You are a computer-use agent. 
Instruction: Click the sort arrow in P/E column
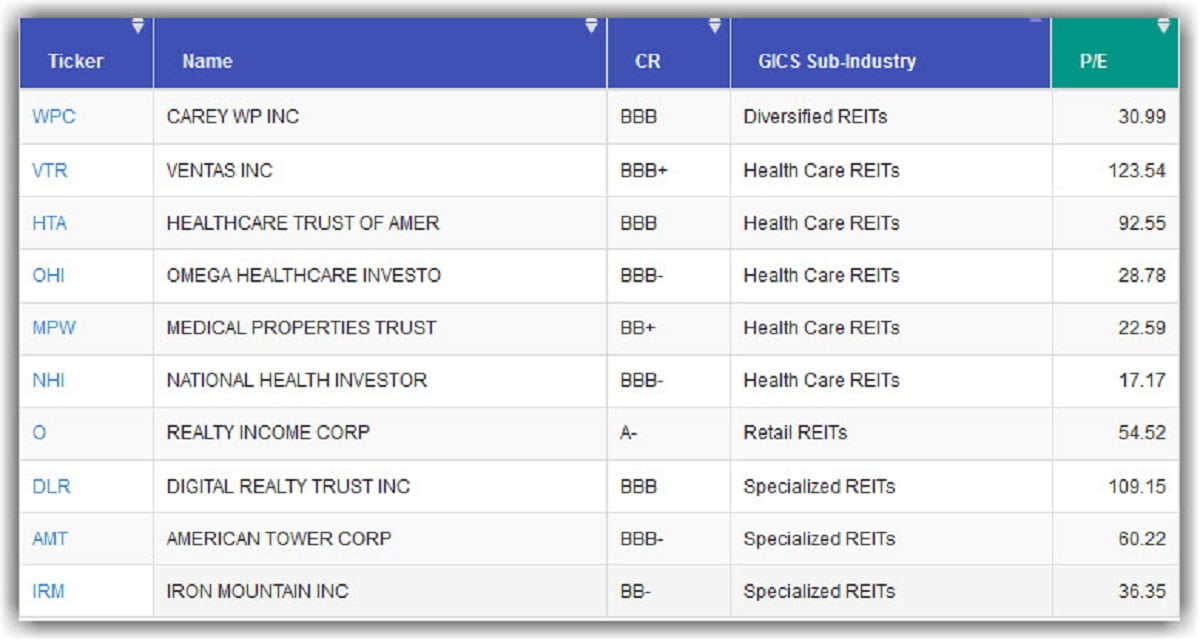click(x=1163, y=25)
